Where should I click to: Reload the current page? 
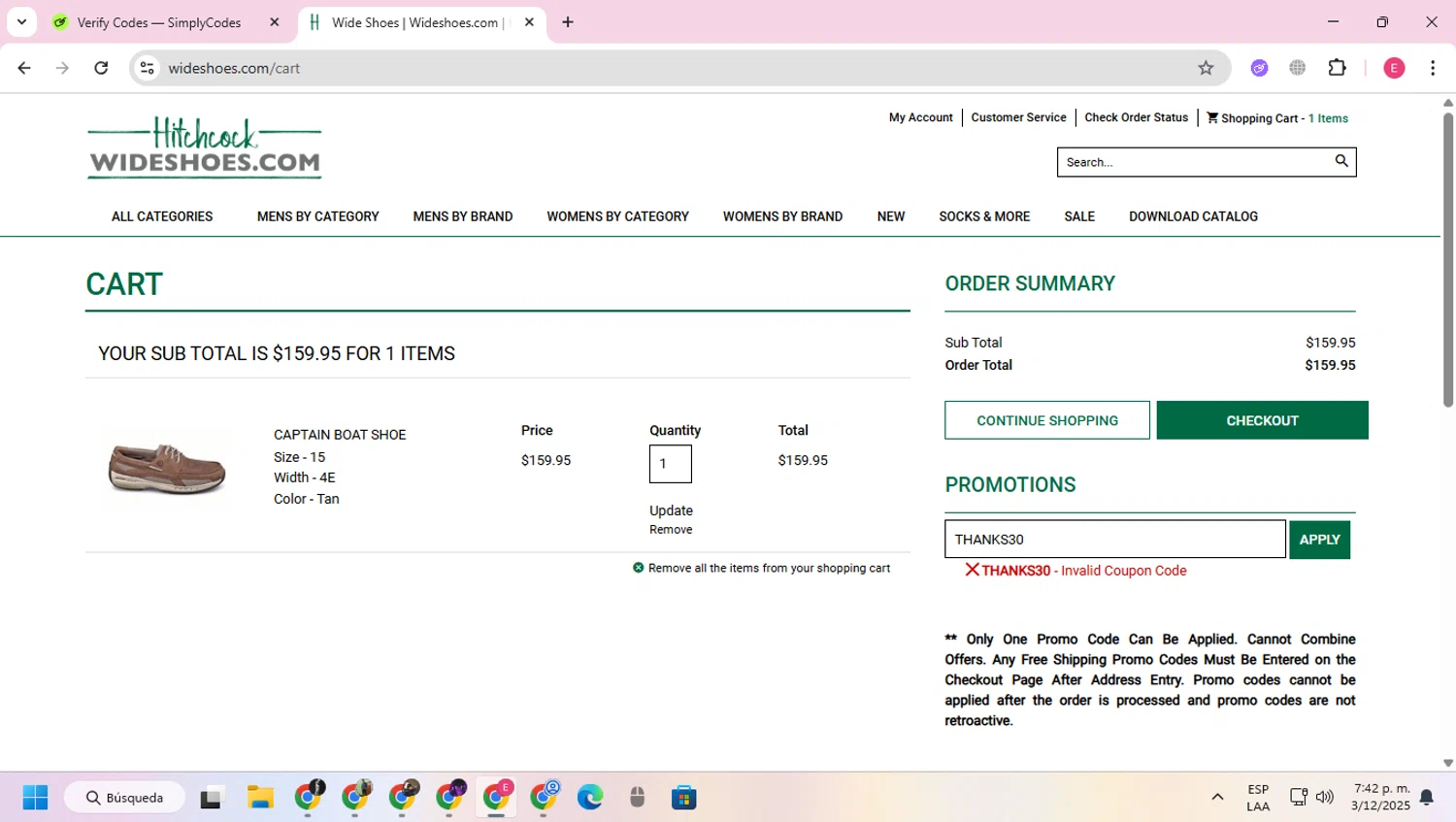(x=101, y=68)
